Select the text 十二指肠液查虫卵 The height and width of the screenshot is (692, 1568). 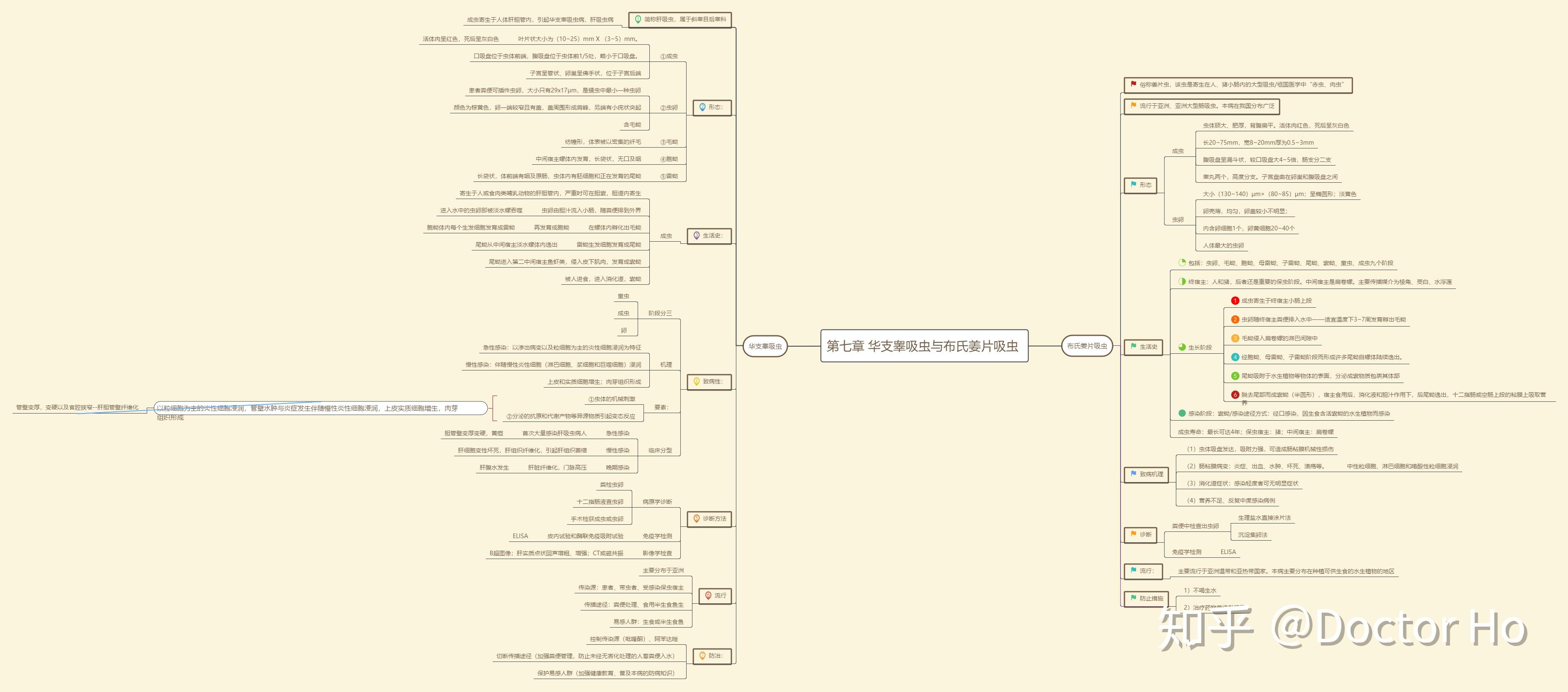600,502
